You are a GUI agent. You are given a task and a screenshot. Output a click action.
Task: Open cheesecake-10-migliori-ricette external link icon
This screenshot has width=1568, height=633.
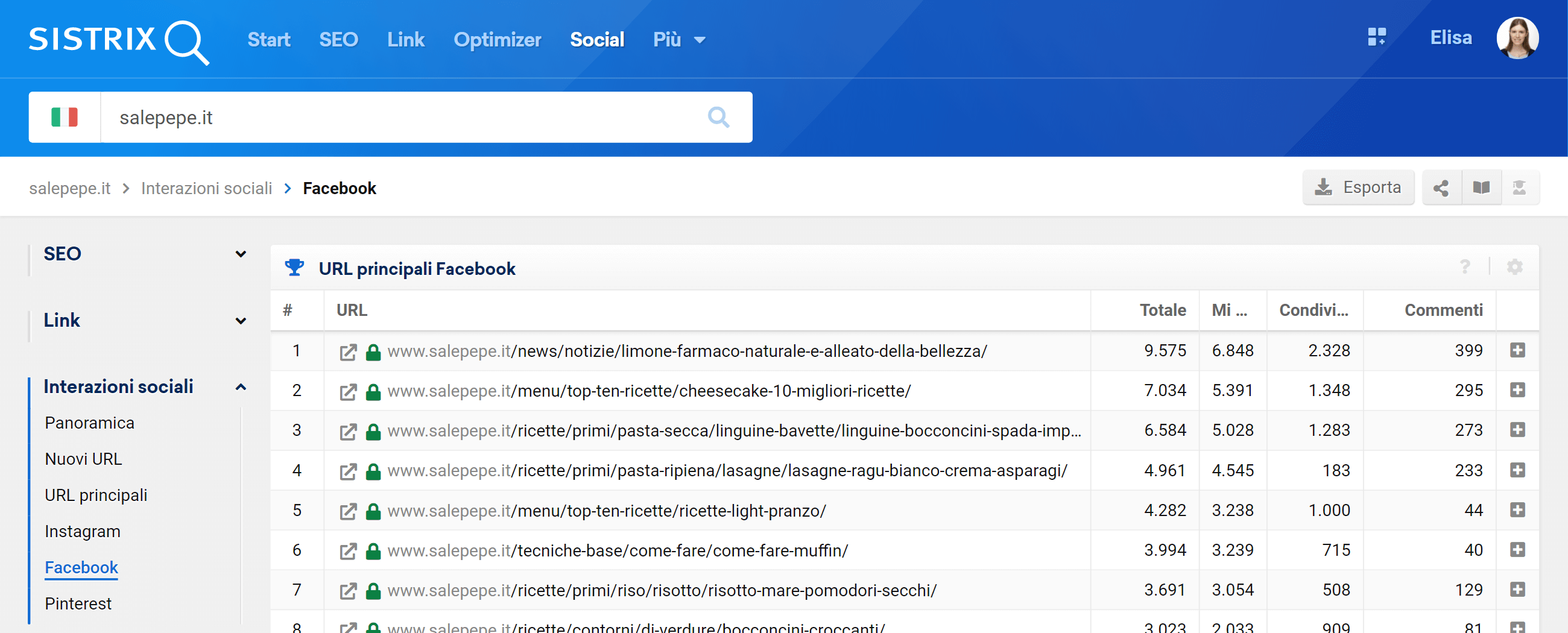click(348, 391)
